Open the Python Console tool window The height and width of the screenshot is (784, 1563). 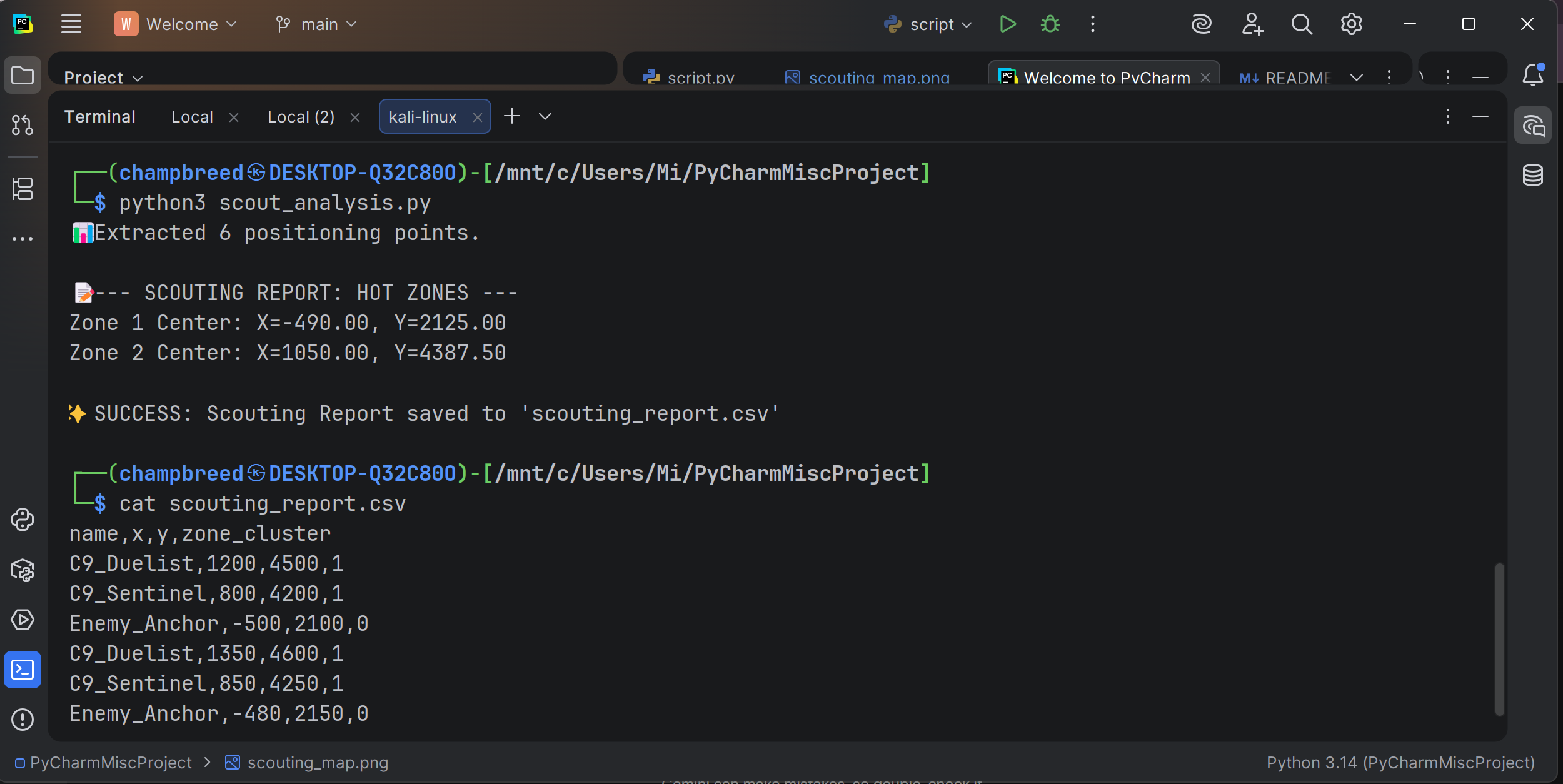23,520
